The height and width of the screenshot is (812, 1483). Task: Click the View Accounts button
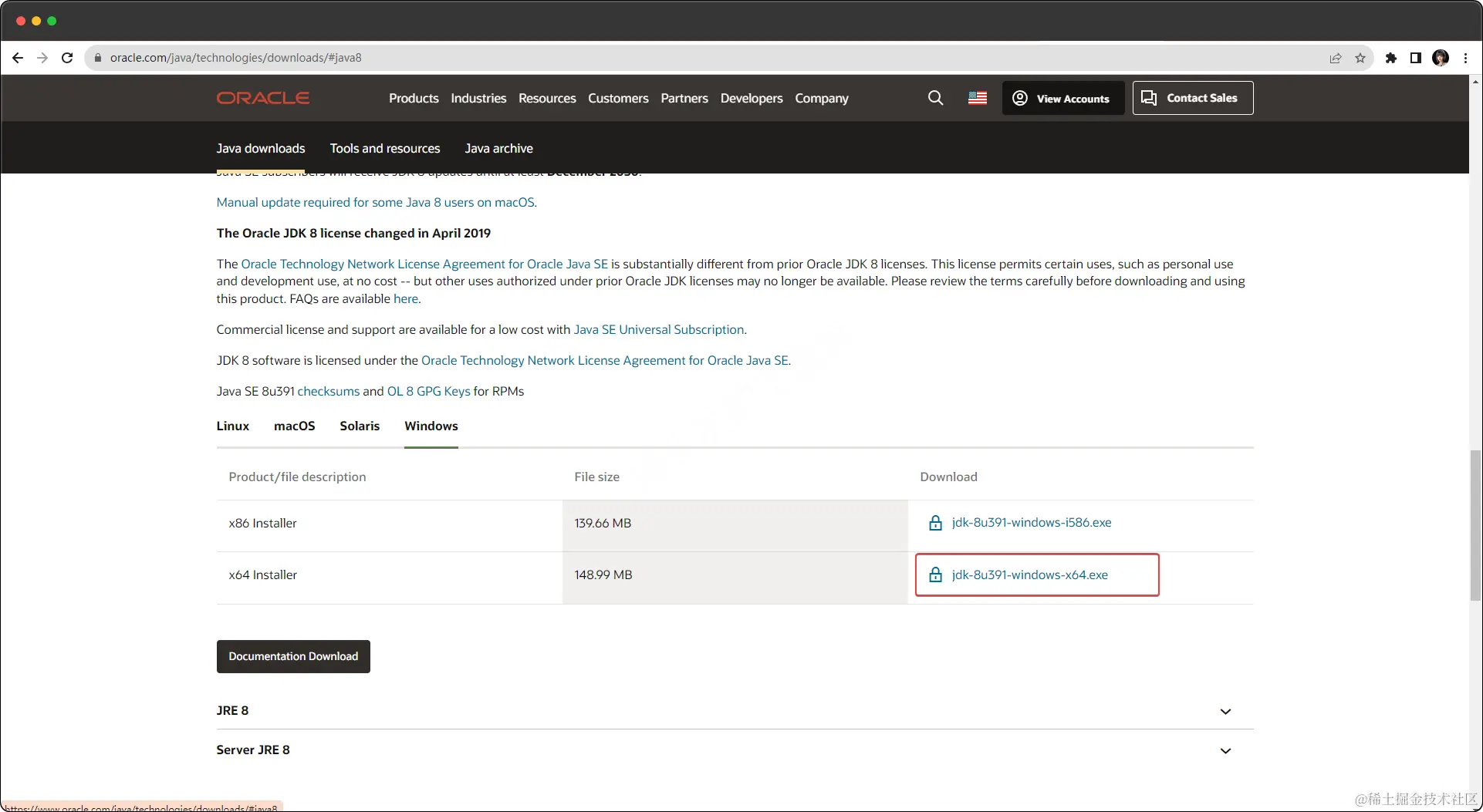click(x=1063, y=98)
